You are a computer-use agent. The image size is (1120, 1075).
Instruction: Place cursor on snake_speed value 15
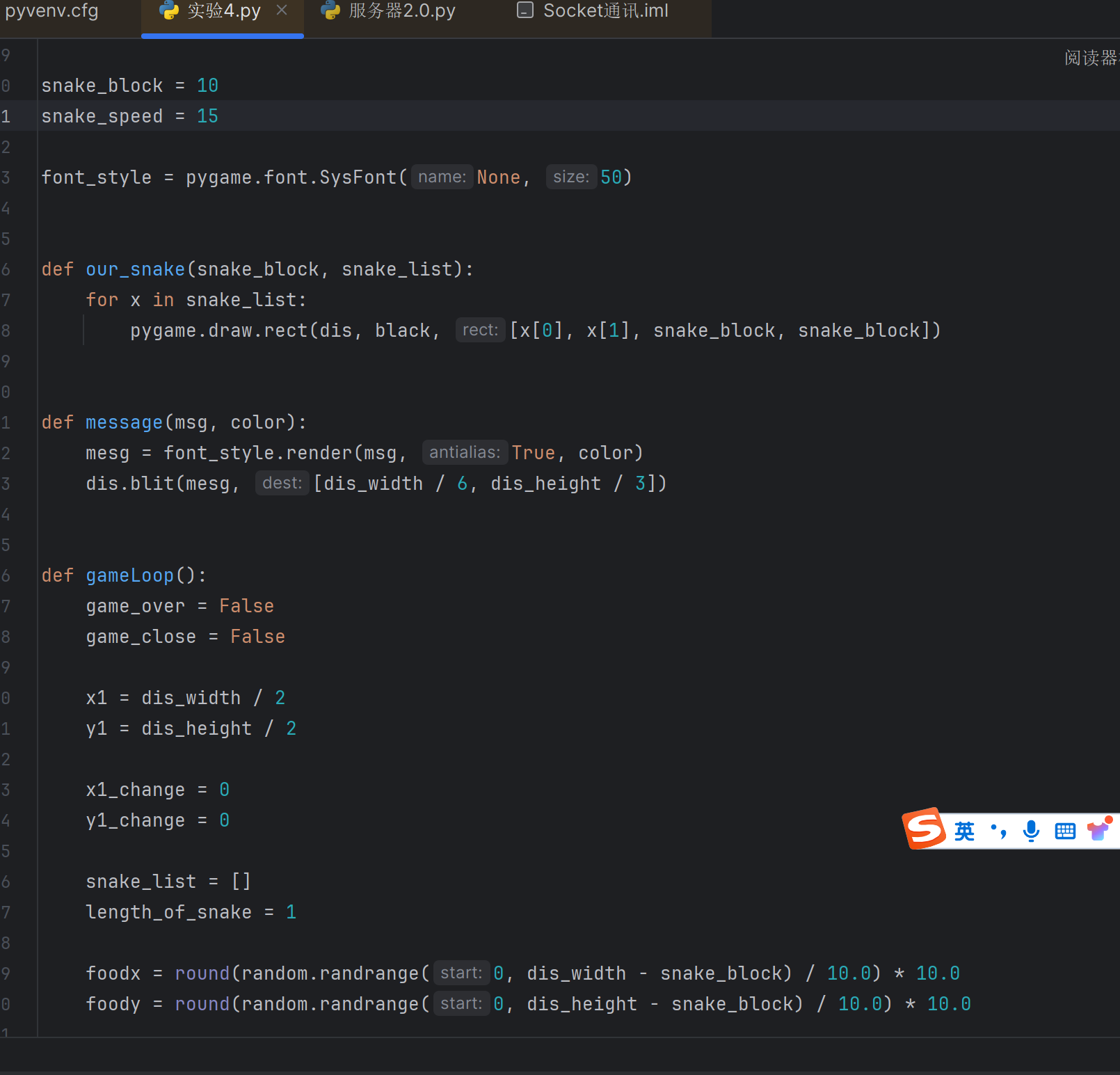(x=207, y=116)
